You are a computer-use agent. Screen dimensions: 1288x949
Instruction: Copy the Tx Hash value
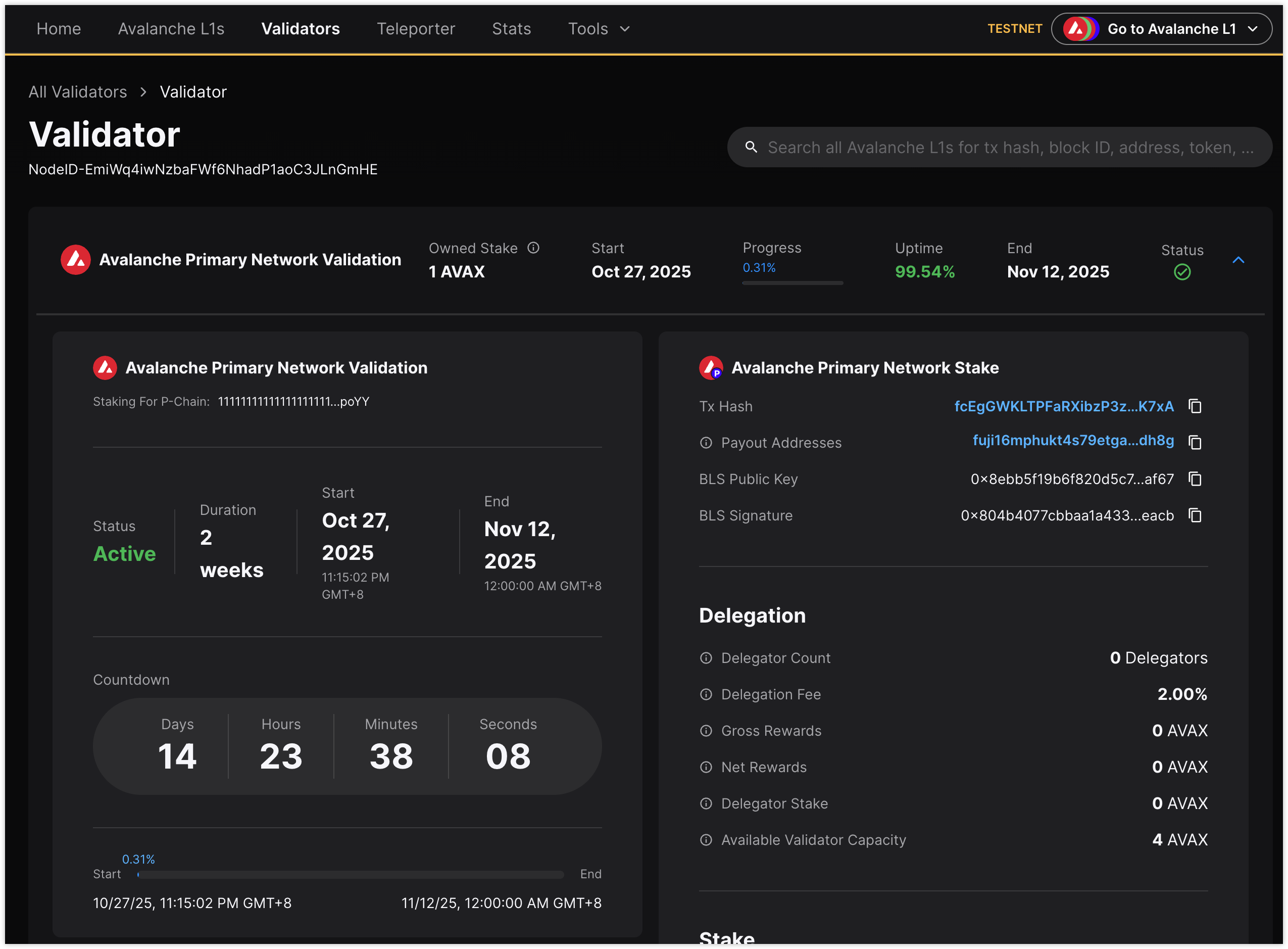click(1195, 406)
